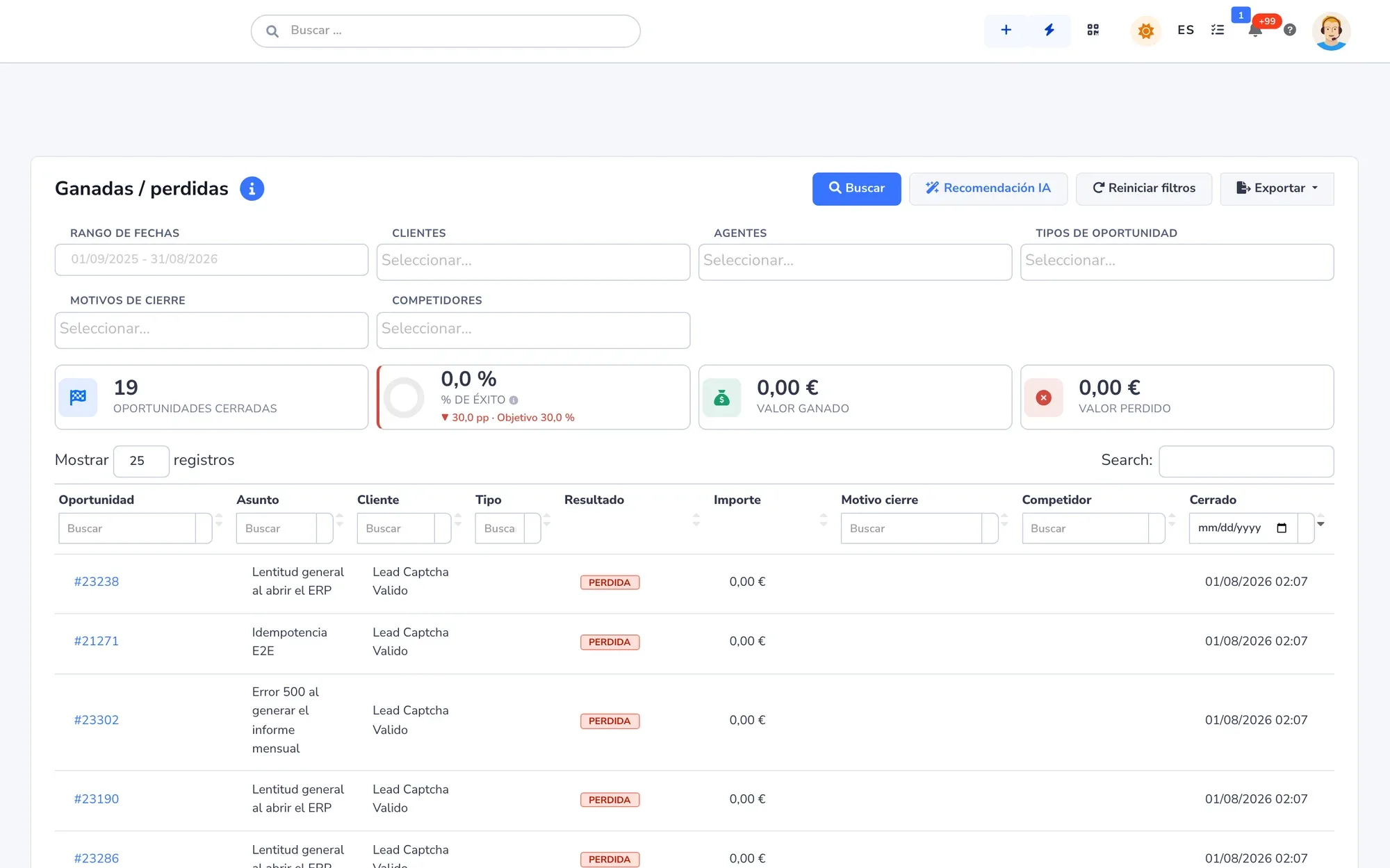Switch language via ES selector
Screen dimensions: 1390x868
coord(1186,30)
